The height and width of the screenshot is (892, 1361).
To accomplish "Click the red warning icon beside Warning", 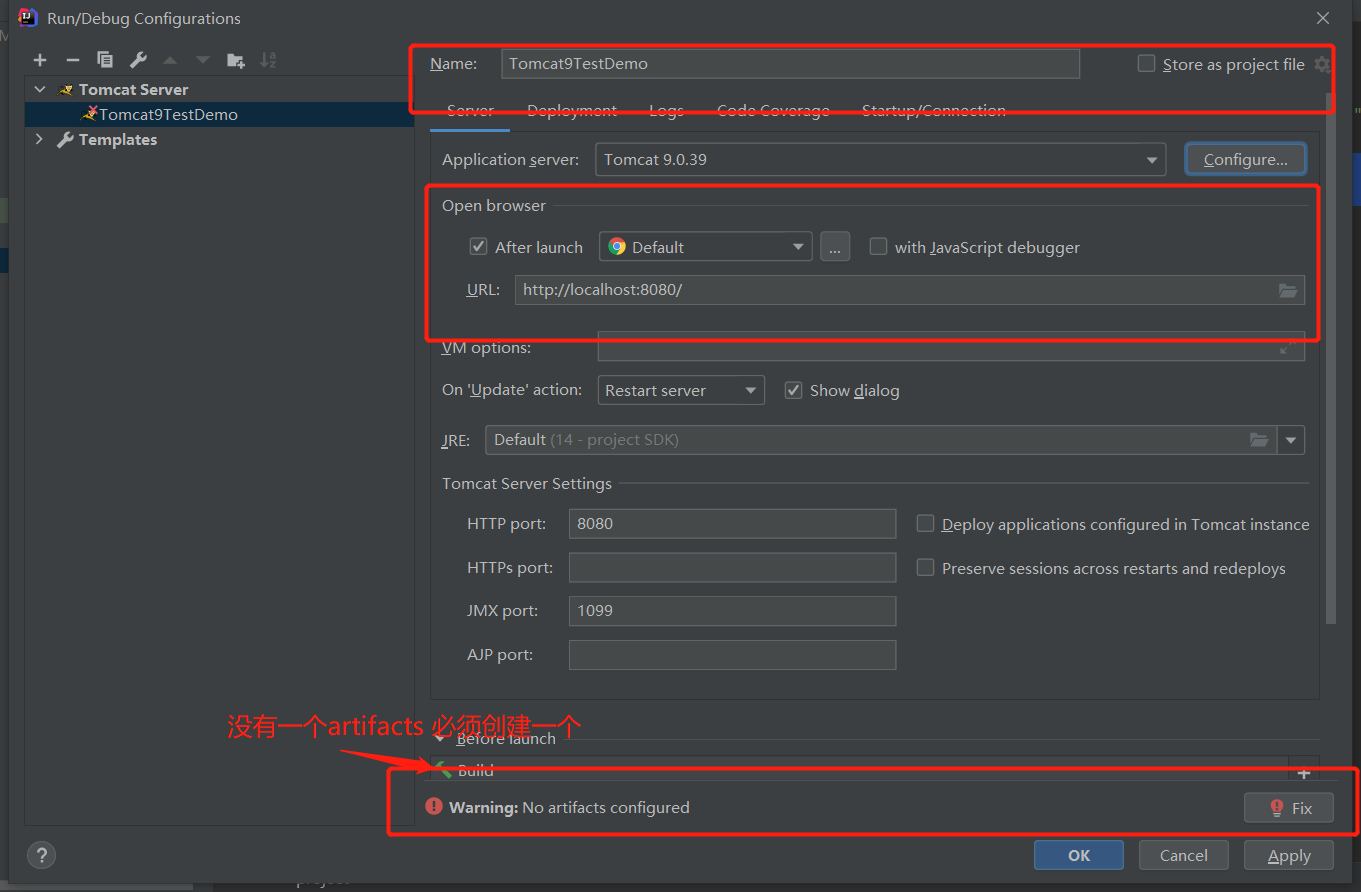I will [x=434, y=806].
